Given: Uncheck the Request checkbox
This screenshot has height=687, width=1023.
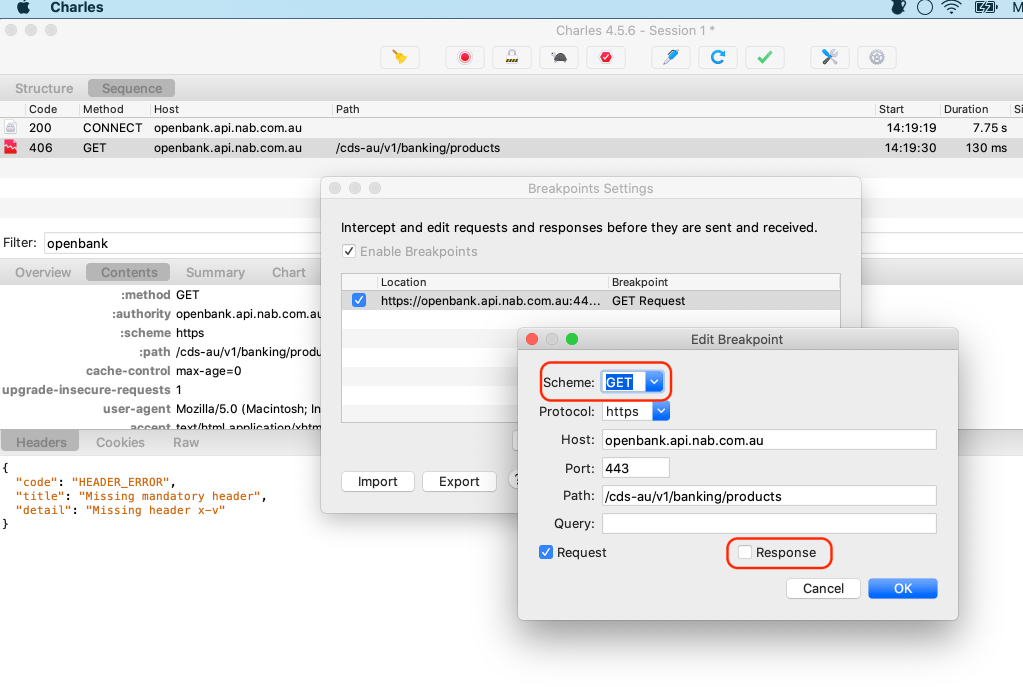Looking at the screenshot, I should [x=546, y=553].
